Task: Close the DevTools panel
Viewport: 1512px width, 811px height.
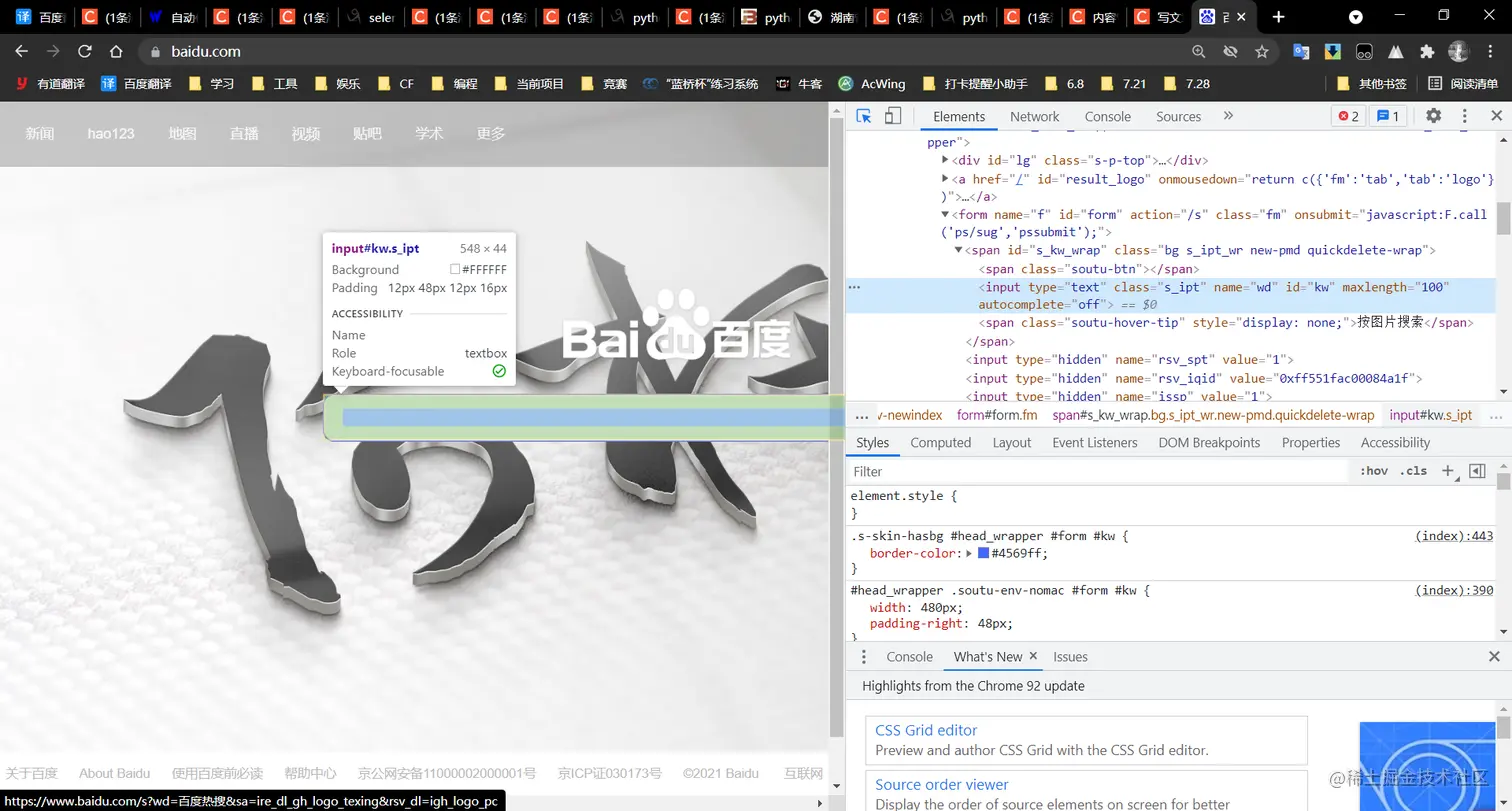Action: click(x=1496, y=116)
